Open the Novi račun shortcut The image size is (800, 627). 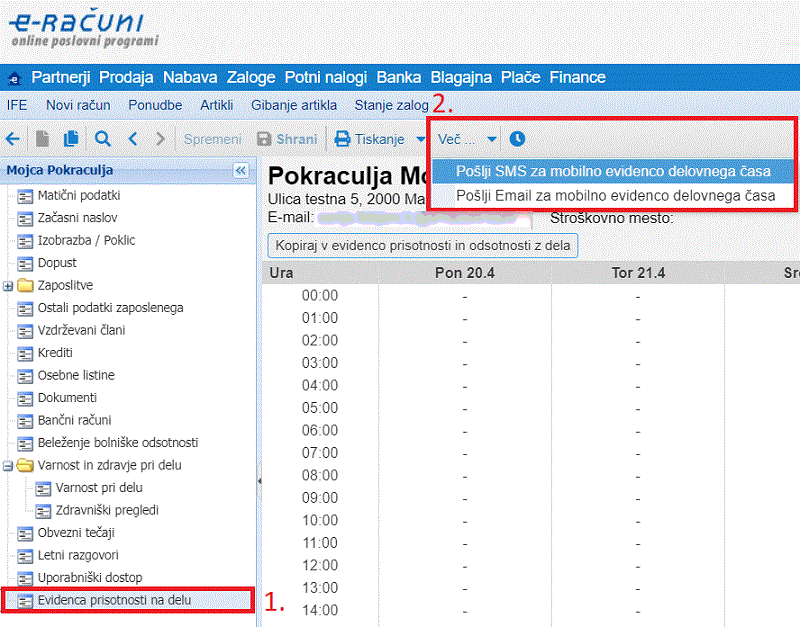click(78, 105)
